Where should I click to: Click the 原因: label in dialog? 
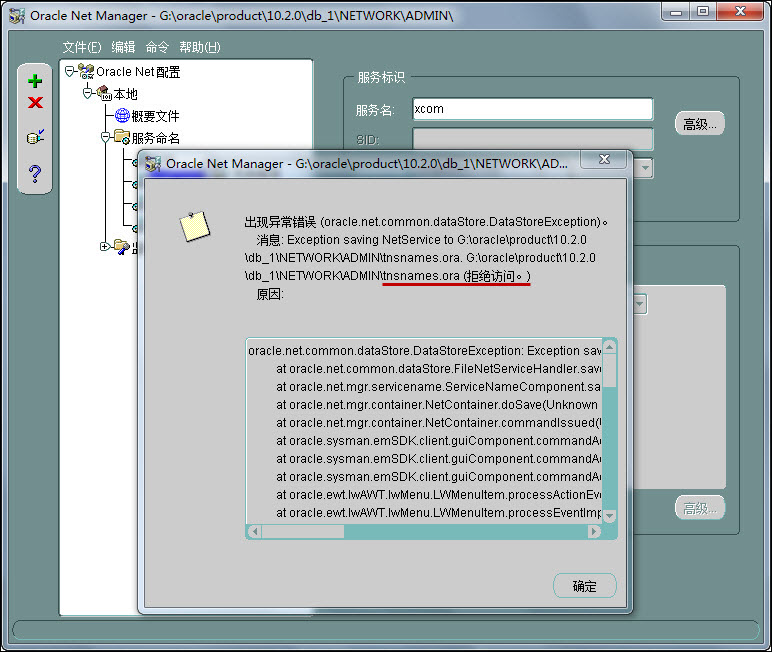pyautogui.click(x=270, y=294)
